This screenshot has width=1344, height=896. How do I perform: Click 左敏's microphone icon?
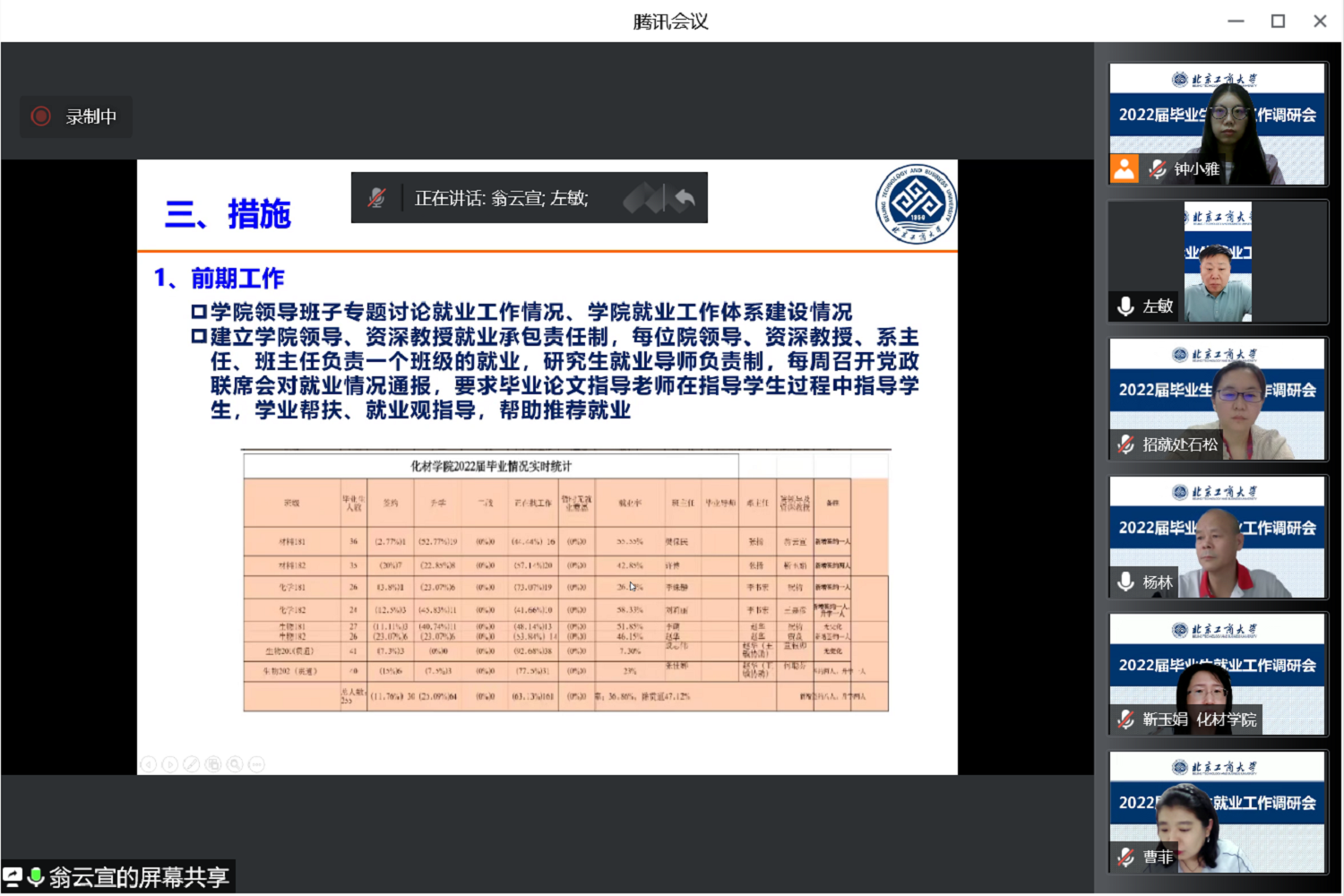pos(1126,306)
